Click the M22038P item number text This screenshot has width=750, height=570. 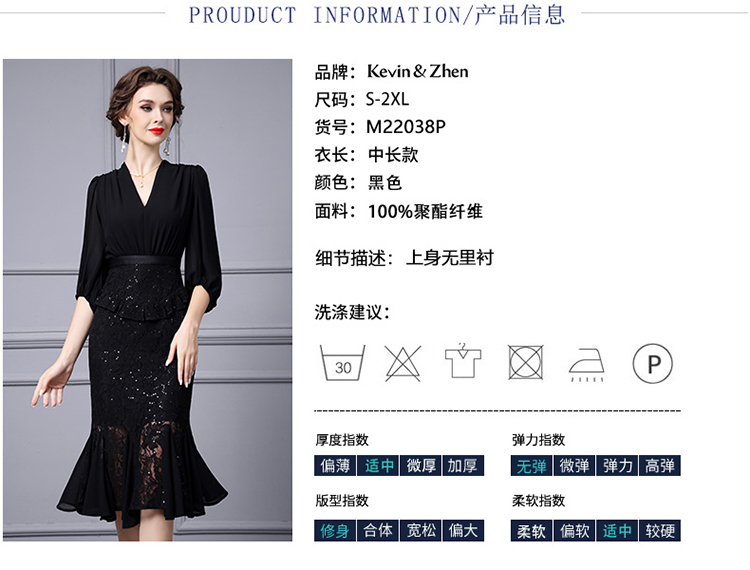(x=406, y=127)
